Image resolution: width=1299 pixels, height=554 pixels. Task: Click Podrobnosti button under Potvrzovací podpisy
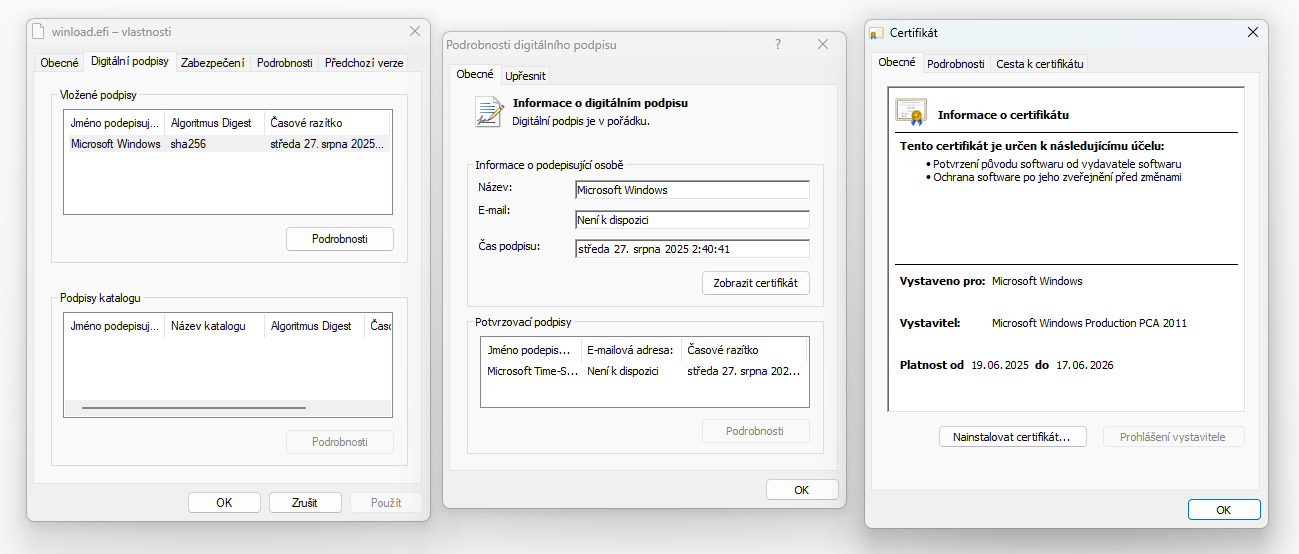point(756,431)
